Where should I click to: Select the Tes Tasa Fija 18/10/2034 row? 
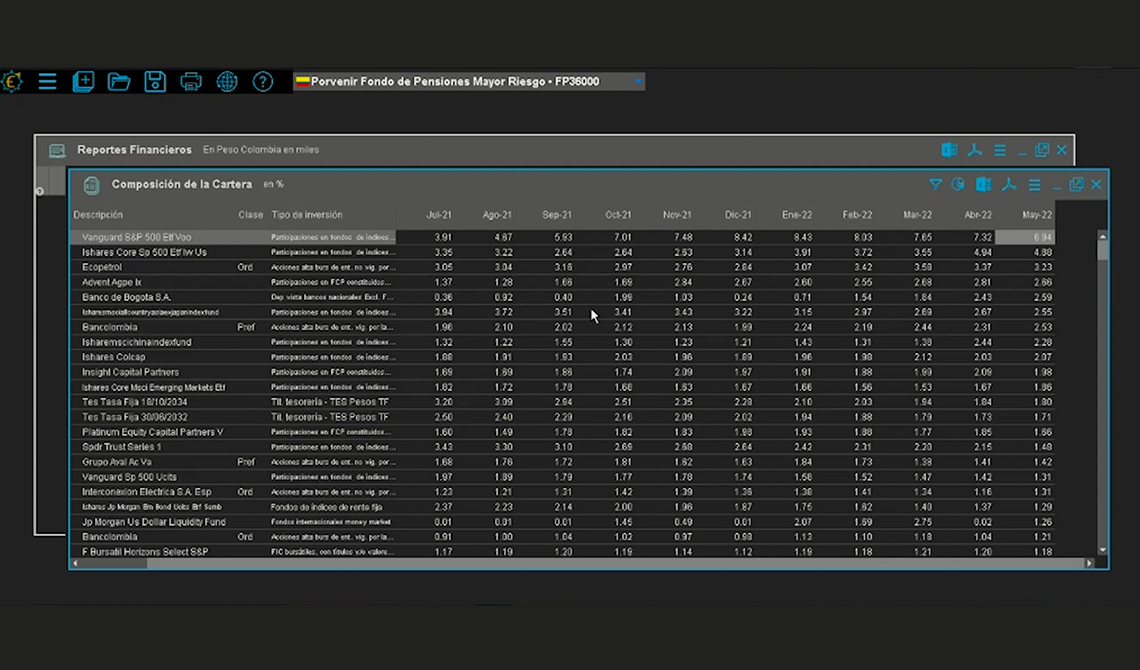coord(562,402)
